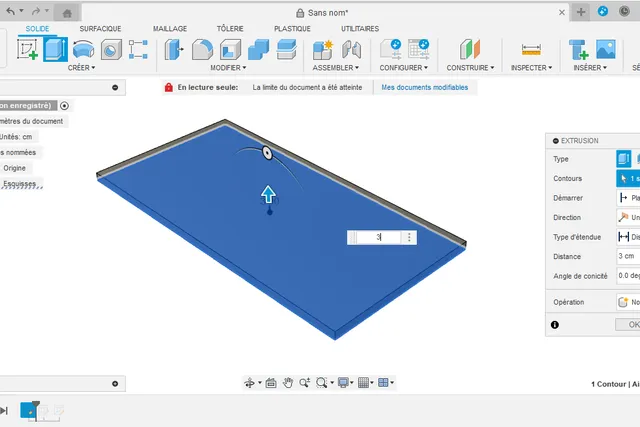Click the Insert Image canvas icon
Image resolution: width=640 pixels, height=427 pixels.
606,49
